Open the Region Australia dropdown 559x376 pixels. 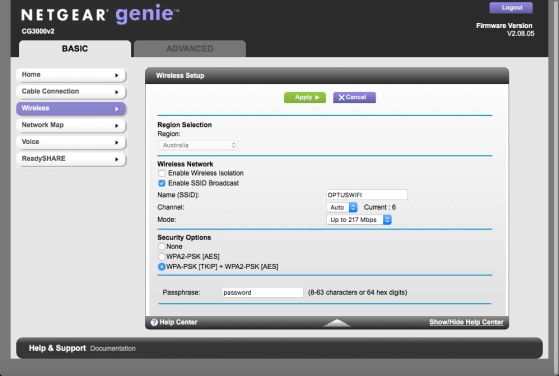(x=198, y=145)
